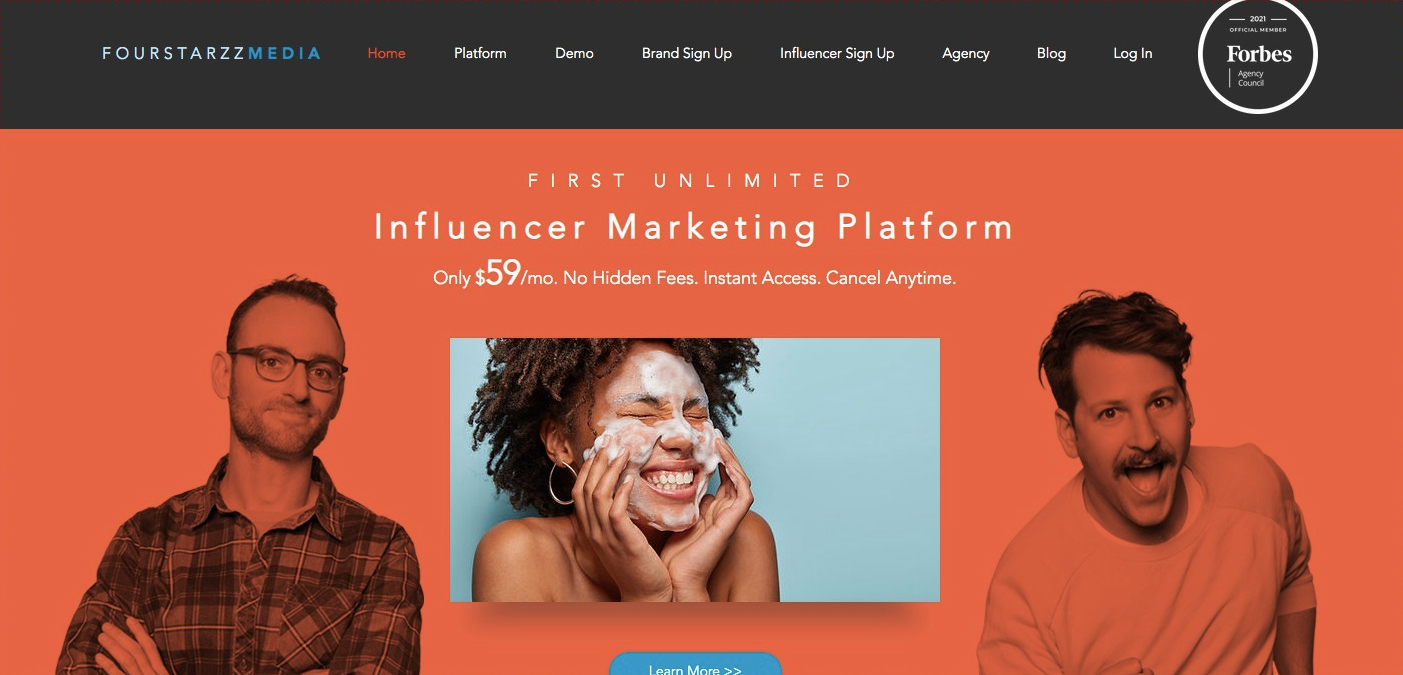Viewport: 1403px width, 675px height.
Task: Click the blue MEDIA part of logo
Action: (x=284, y=53)
